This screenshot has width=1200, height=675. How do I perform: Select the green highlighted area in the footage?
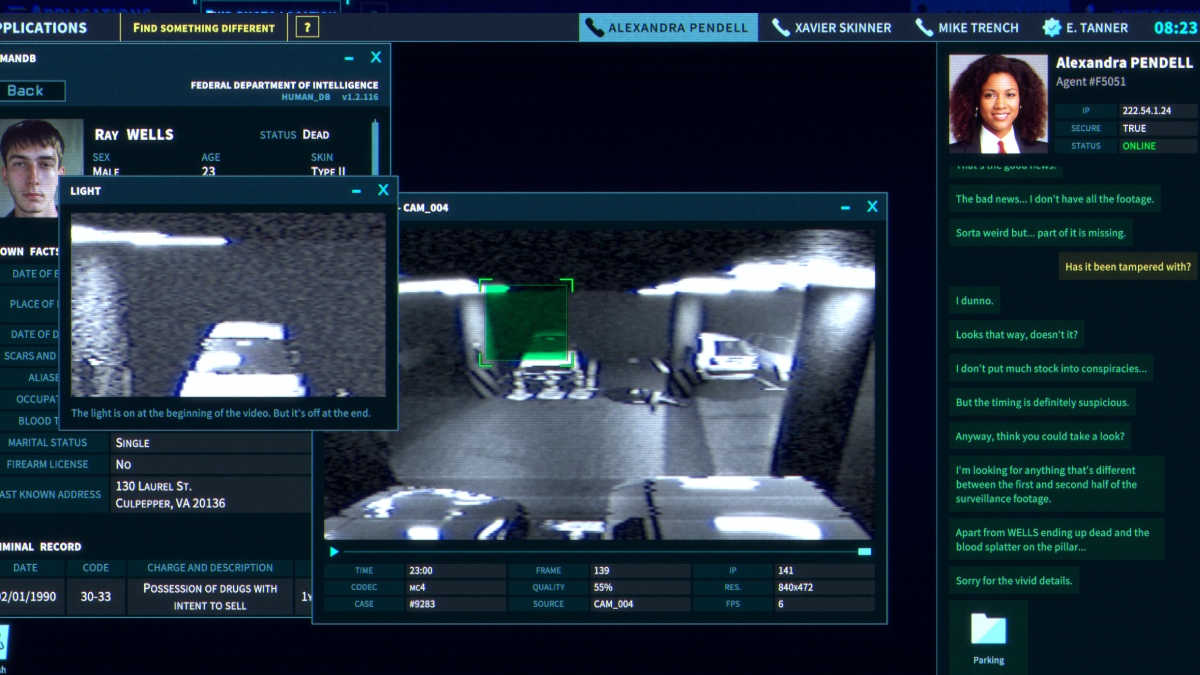tap(526, 323)
